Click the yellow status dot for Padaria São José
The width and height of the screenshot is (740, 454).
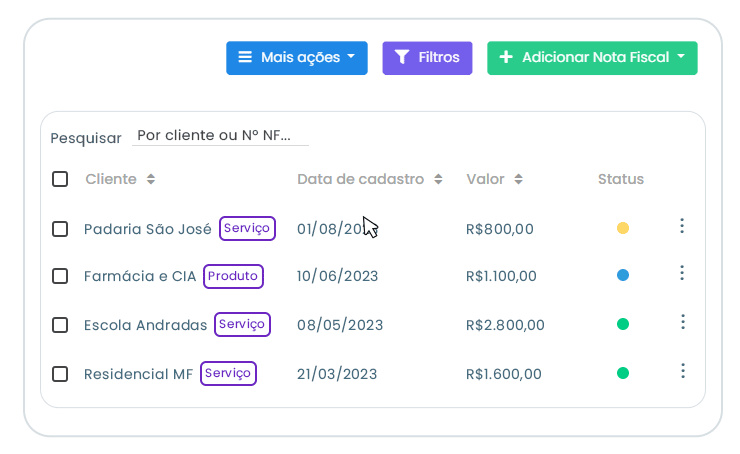623,228
